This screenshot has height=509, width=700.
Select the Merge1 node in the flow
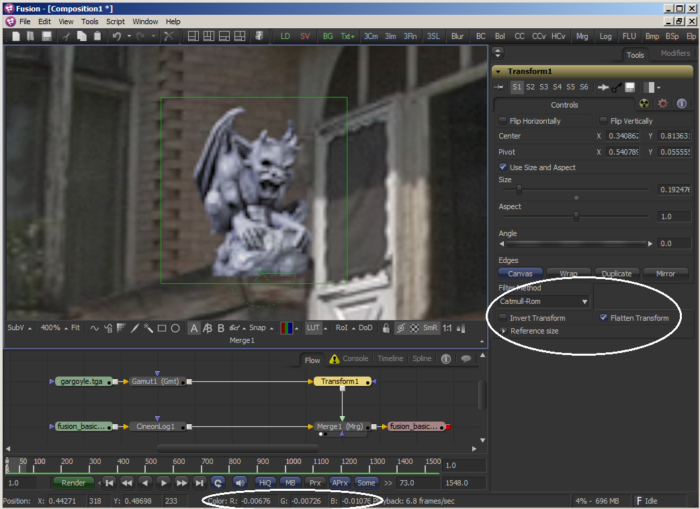(x=342, y=426)
